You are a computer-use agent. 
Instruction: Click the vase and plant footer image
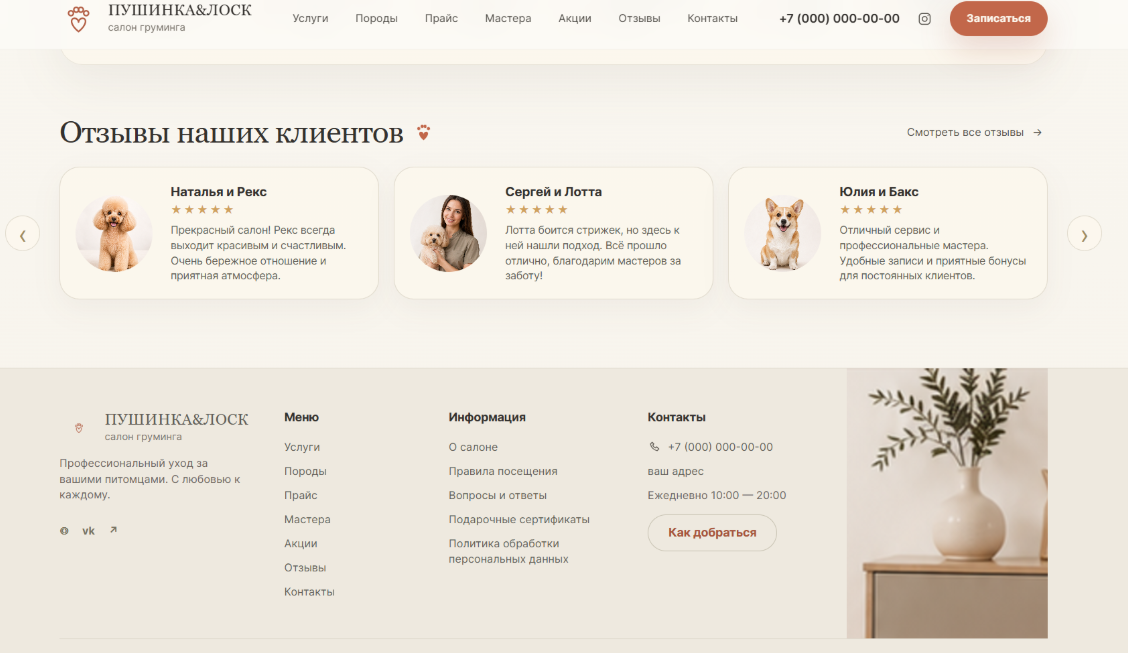click(x=947, y=503)
